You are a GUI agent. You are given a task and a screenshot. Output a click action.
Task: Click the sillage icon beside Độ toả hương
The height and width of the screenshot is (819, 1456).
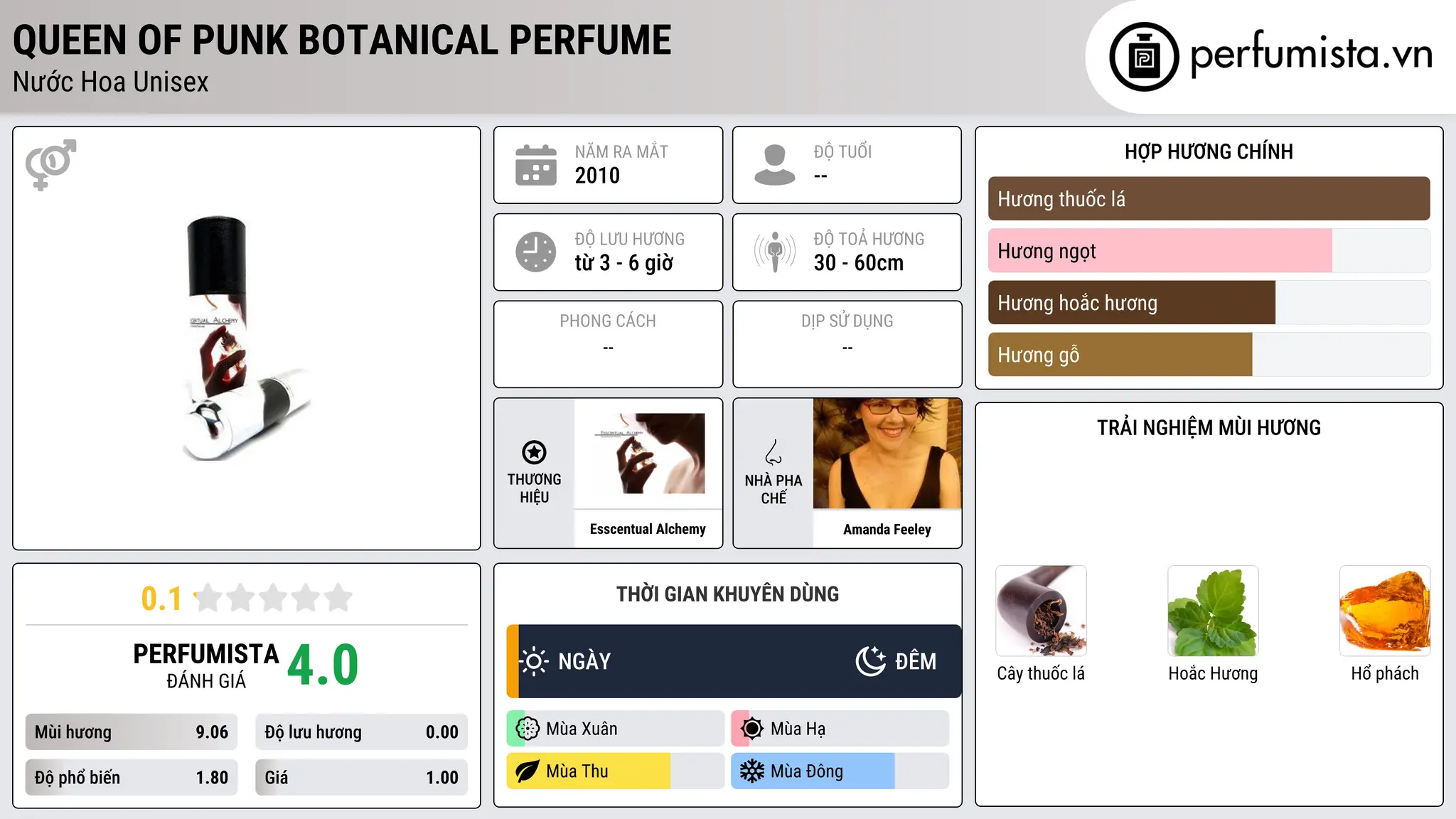click(775, 252)
